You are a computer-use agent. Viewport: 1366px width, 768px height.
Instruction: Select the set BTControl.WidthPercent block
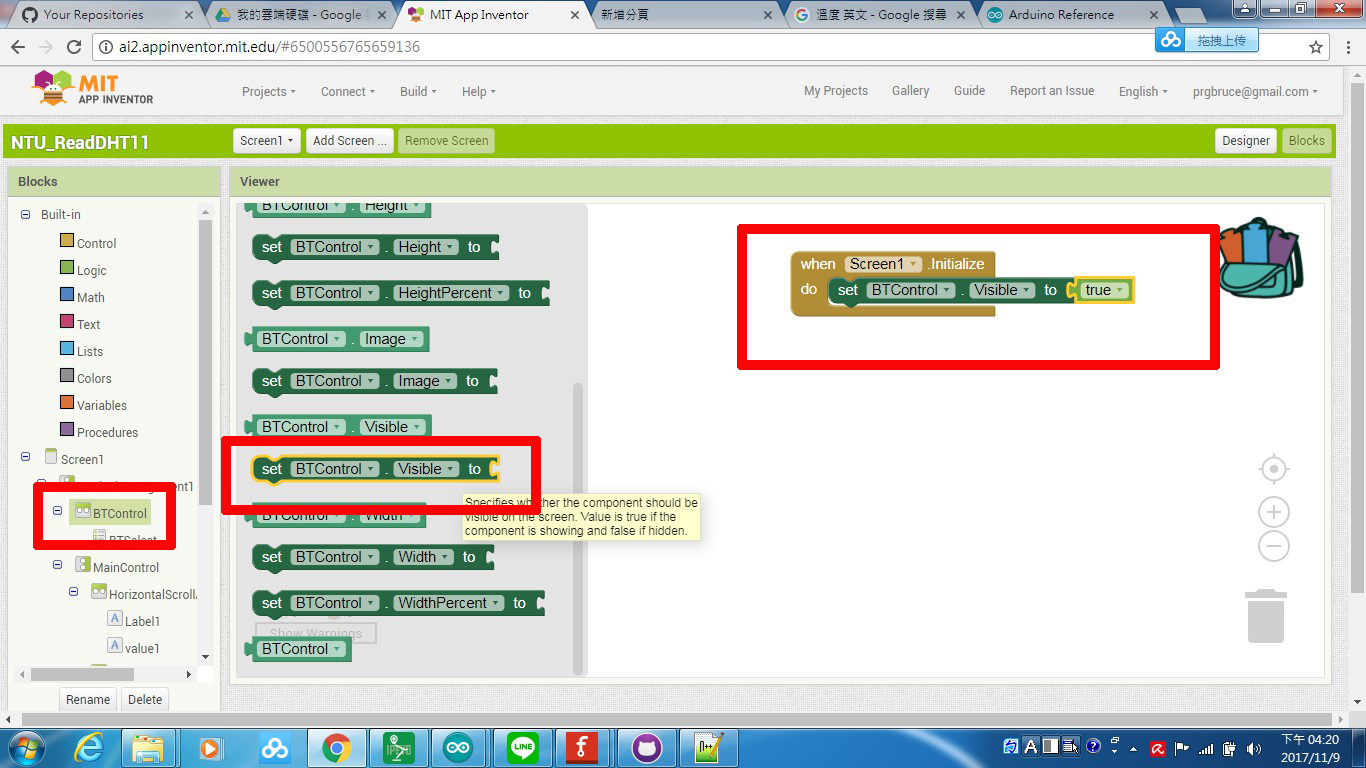coord(398,603)
